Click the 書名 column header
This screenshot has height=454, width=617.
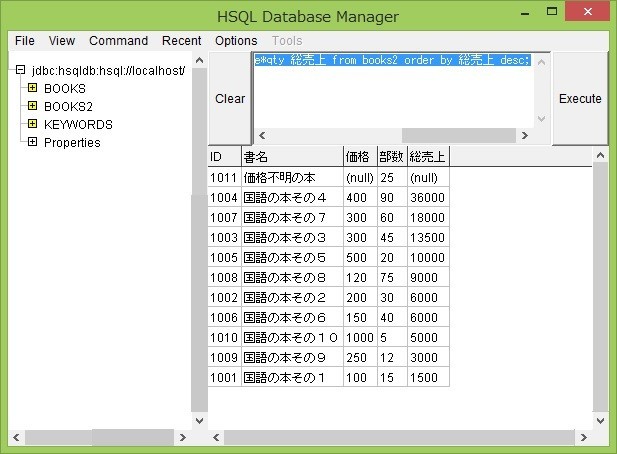292,157
